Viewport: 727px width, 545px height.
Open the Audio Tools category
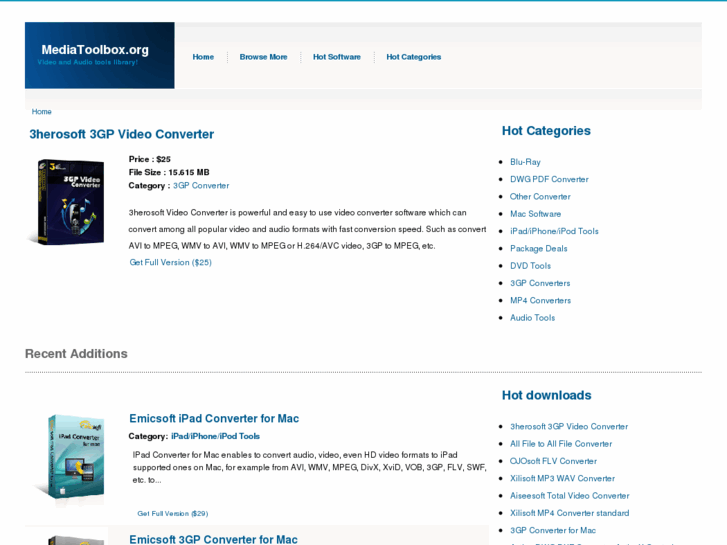[x=532, y=318]
